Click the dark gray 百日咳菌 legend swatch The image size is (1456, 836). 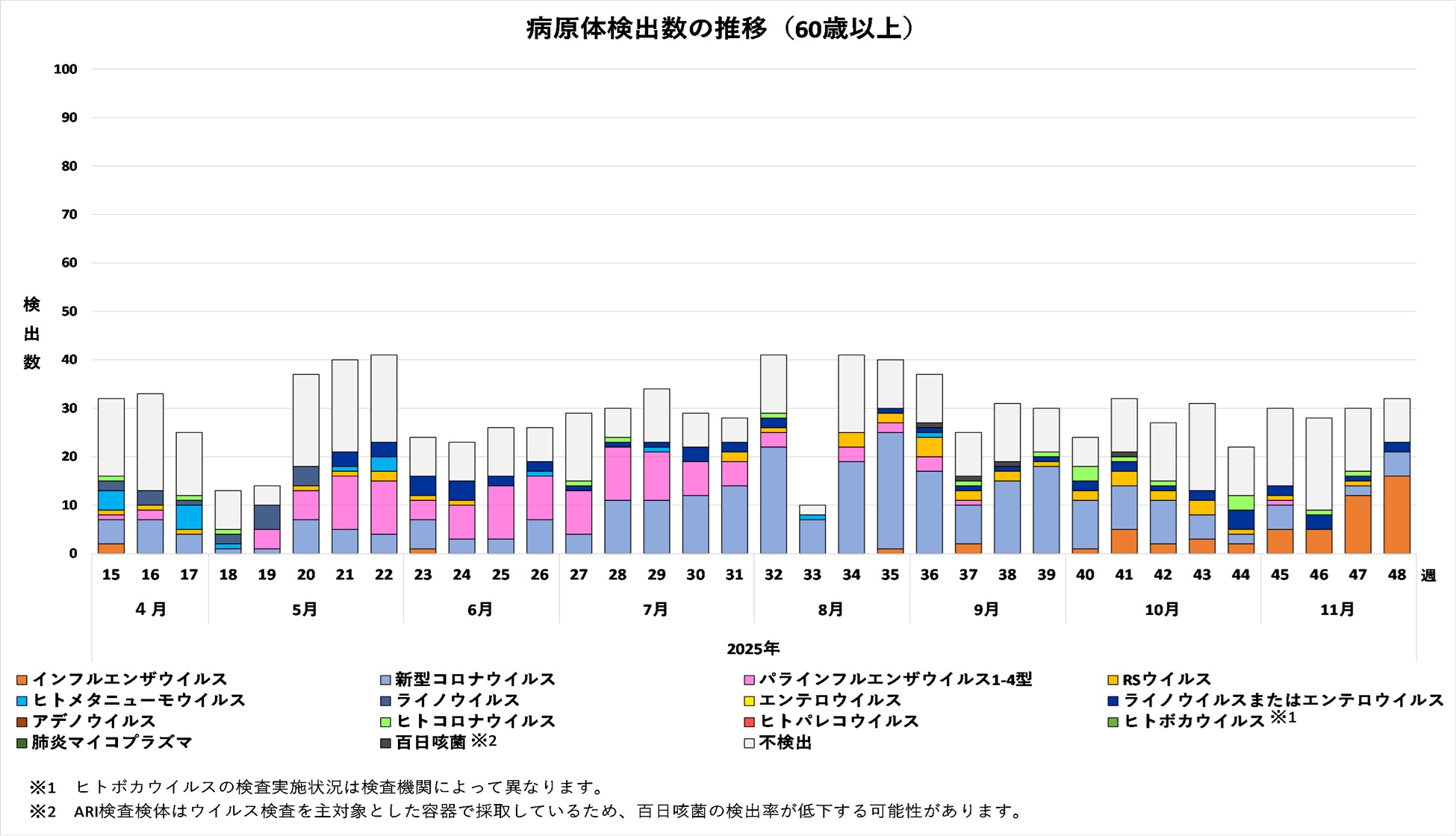coord(385,743)
